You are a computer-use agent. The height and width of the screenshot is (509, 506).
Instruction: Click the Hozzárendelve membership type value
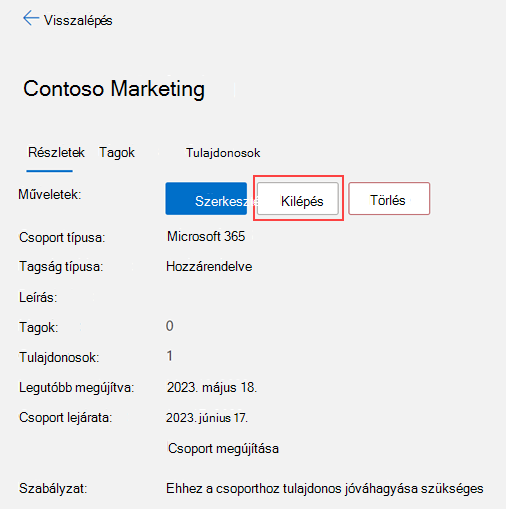[209, 267]
